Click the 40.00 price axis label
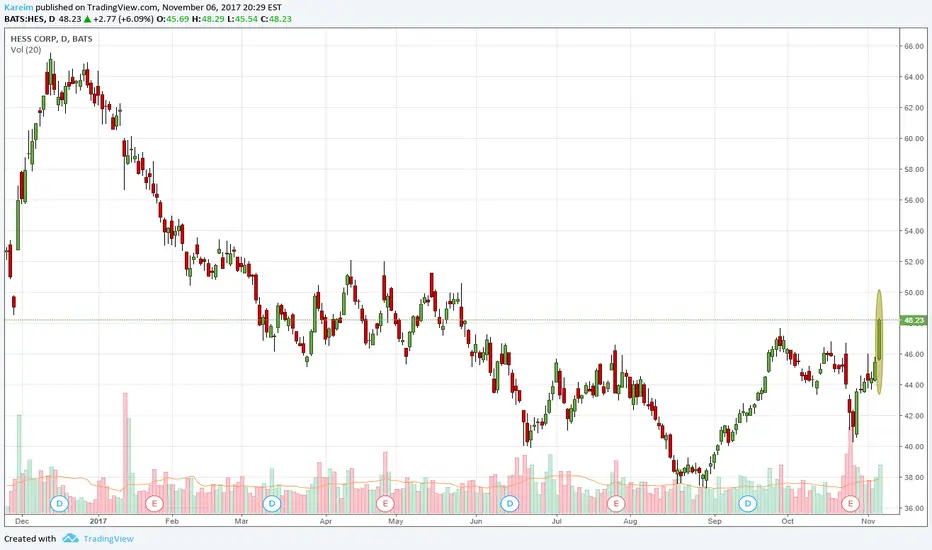Viewport: 932px width, 550px height. (x=914, y=447)
